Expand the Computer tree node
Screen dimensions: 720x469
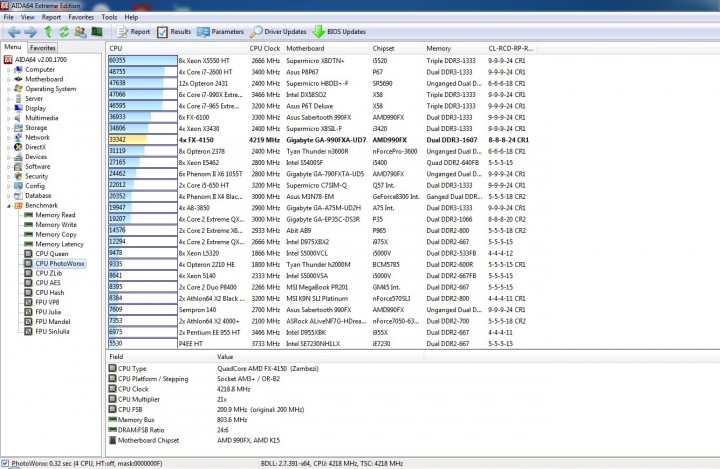point(8,70)
